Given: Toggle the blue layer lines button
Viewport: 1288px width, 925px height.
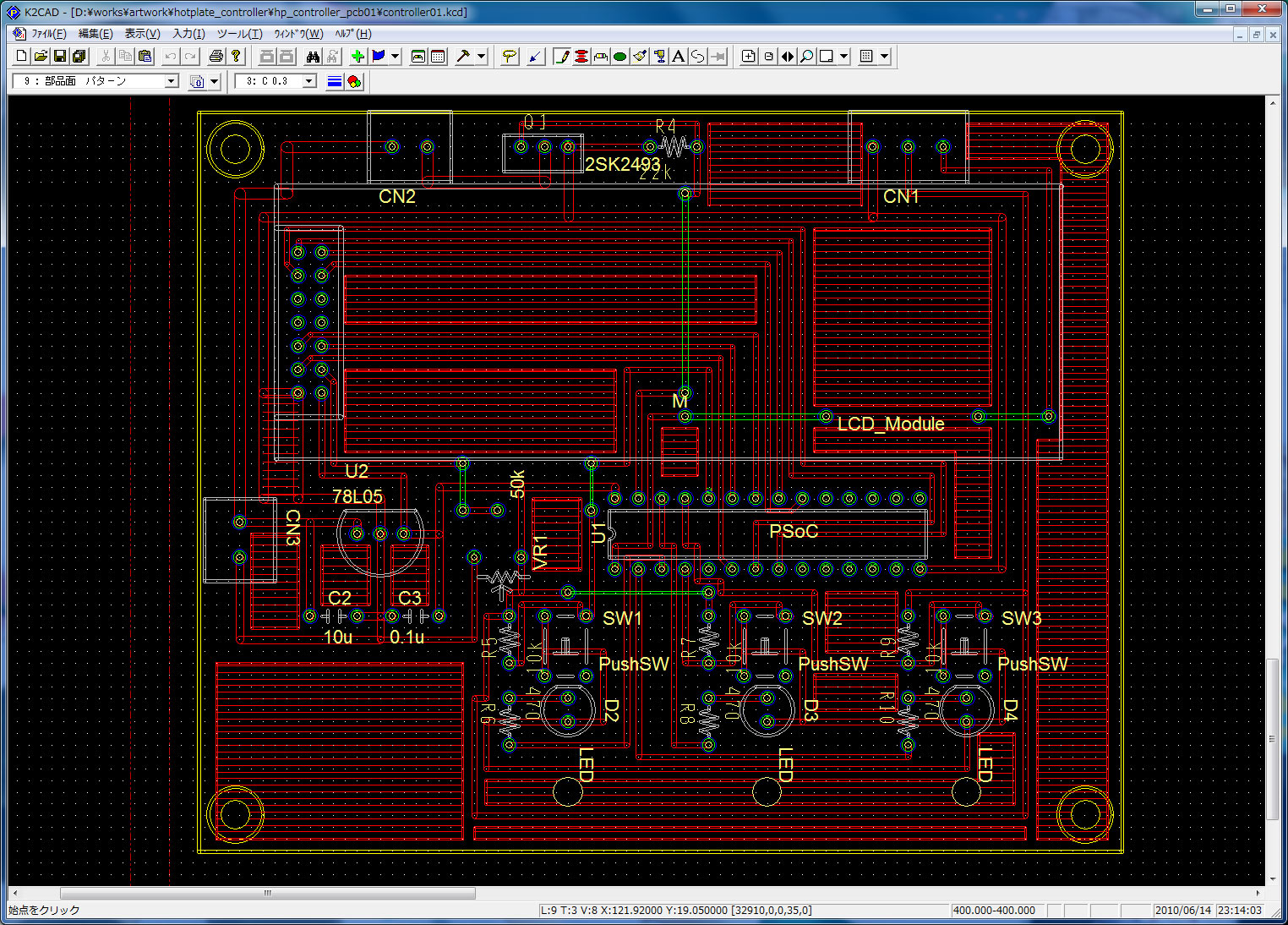Looking at the screenshot, I should [335, 81].
